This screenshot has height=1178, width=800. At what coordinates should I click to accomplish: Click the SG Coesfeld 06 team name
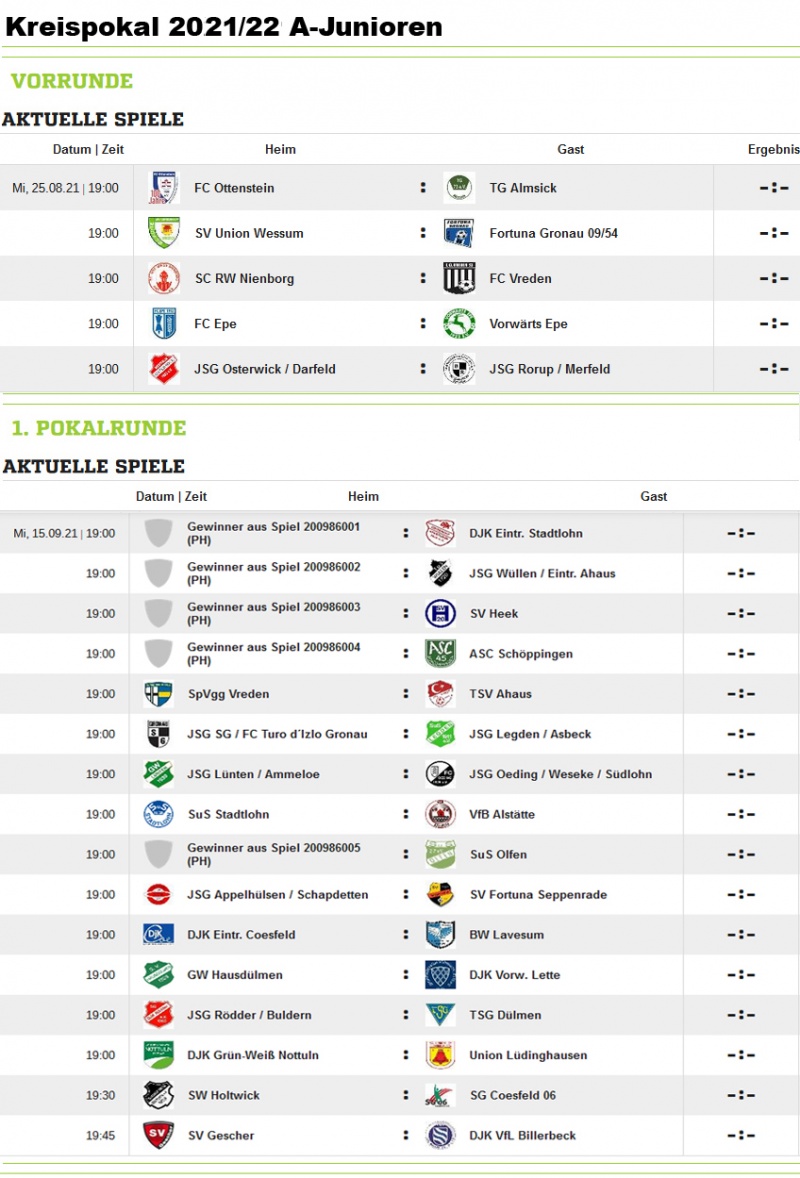click(512, 1095)
